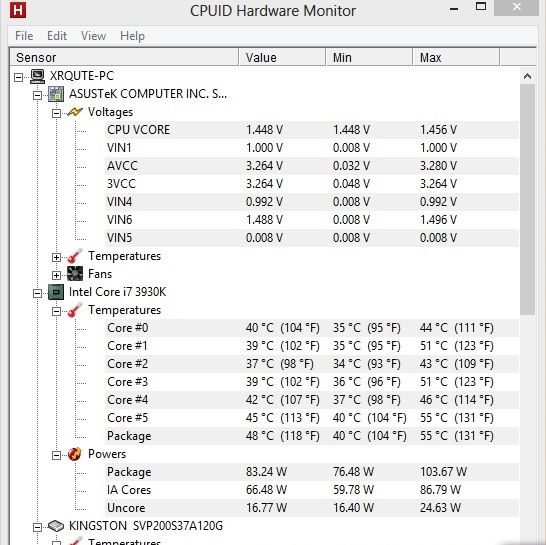The height and width of the screenshot is (545, 546).
Task: Click the XRQUTE-PC label
Action: point(82,76)
